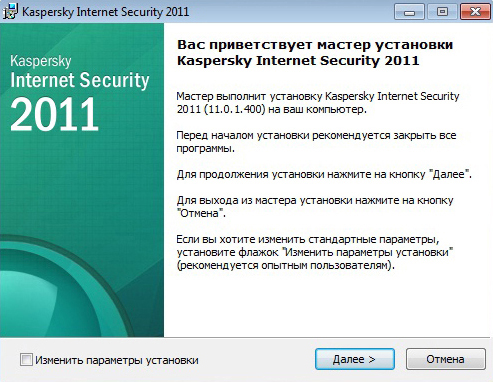Continue setup with the 'Далее >' button
Viewport: 493px width, 382px height.
(x=355, y=359)
